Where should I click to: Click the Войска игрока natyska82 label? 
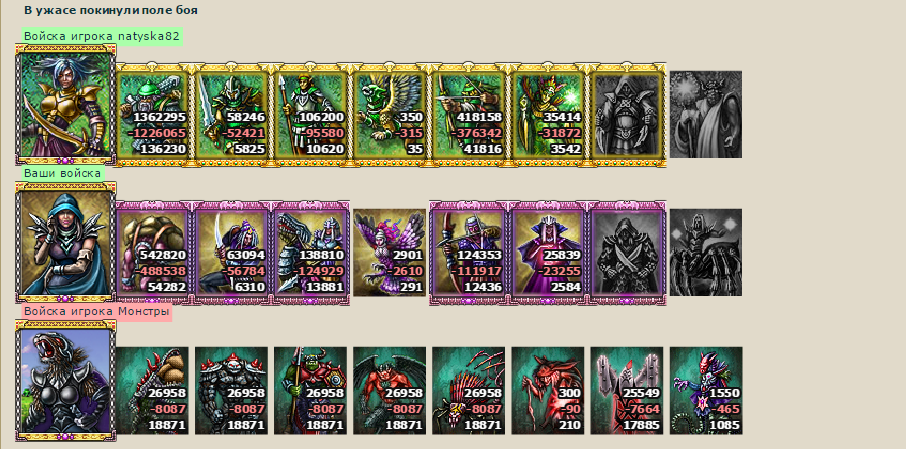tap(102, 36)
